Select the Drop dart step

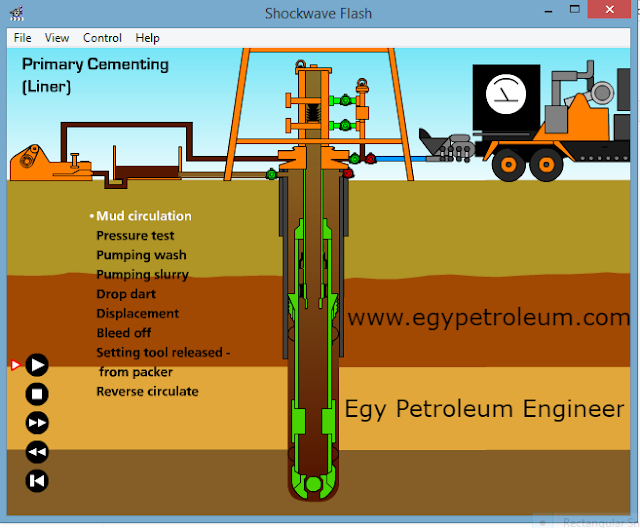point(126,294)
